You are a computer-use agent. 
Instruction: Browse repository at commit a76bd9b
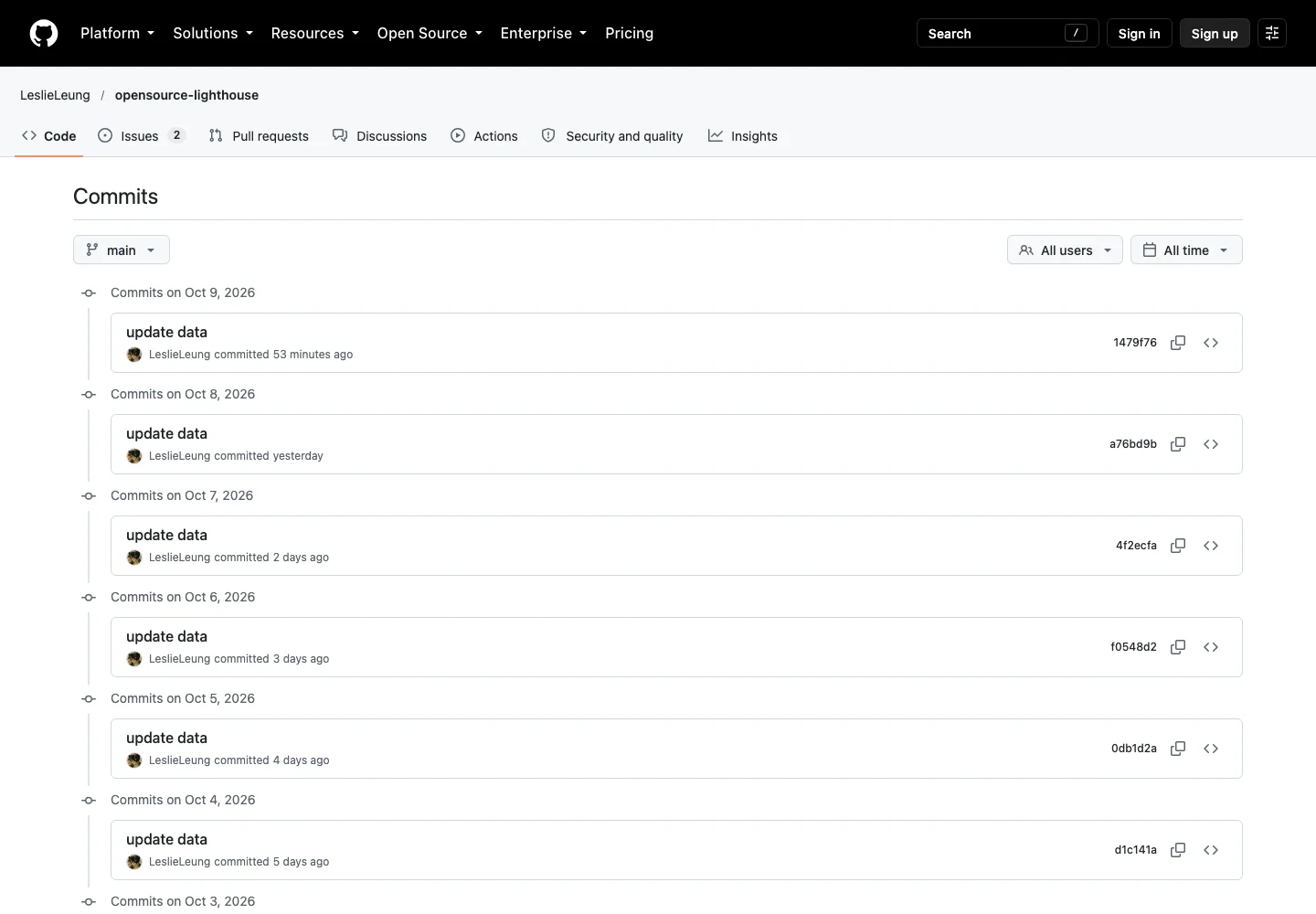tap(1211, 444)
